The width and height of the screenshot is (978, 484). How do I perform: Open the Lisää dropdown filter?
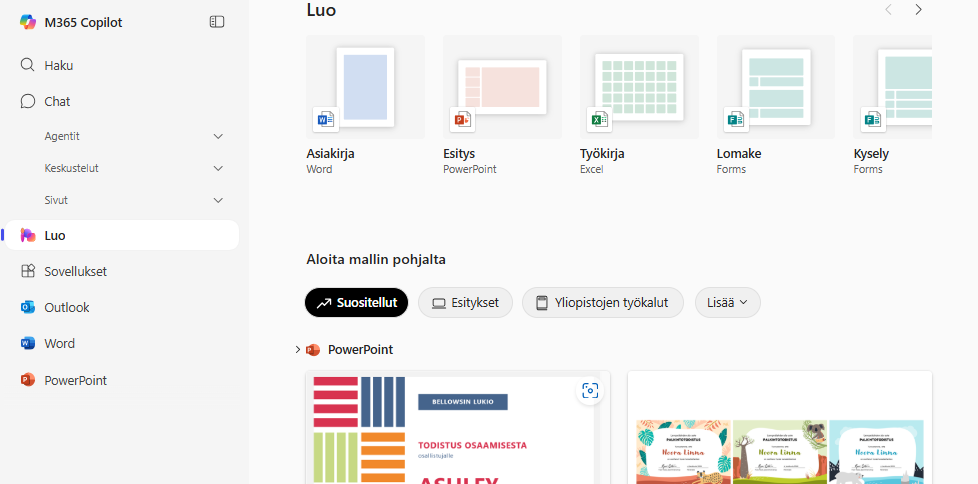click(x=727, y=302)
